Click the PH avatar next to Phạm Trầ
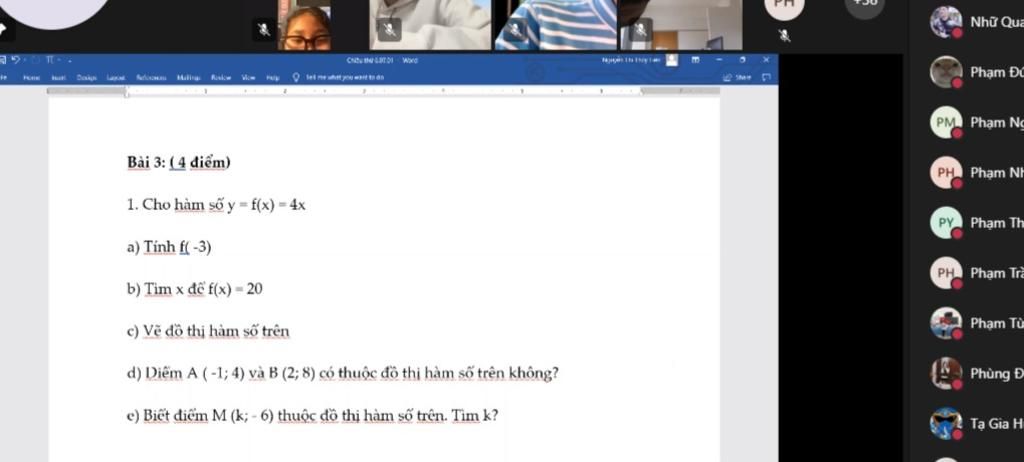The height and width of the screenshot is (462, 1024). click(x=946, y=273)
